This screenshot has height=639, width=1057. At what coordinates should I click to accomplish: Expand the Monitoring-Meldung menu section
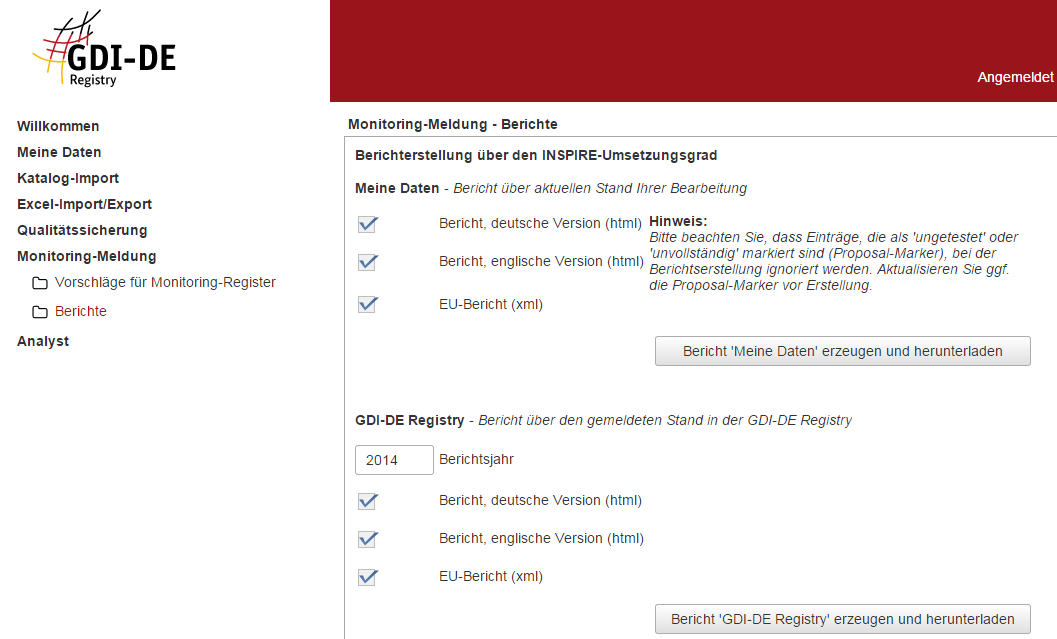(86, 256)
